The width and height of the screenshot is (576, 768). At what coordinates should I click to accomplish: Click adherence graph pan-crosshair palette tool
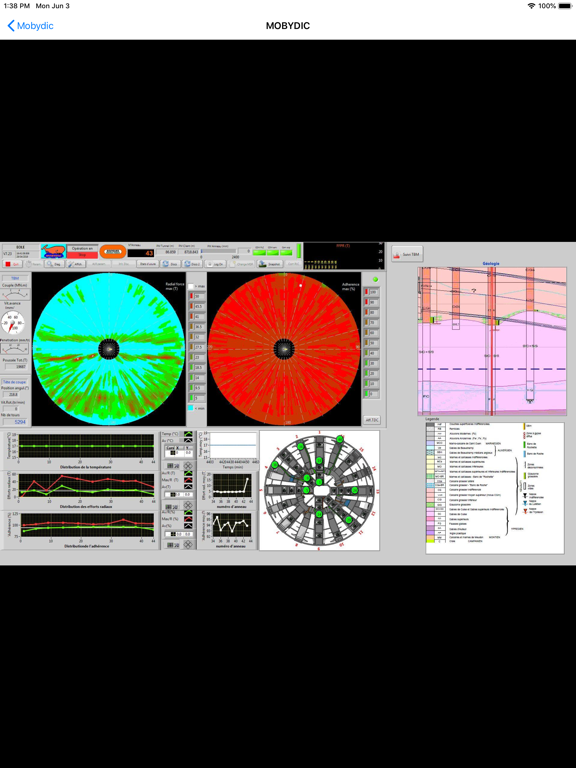[188, 545]
